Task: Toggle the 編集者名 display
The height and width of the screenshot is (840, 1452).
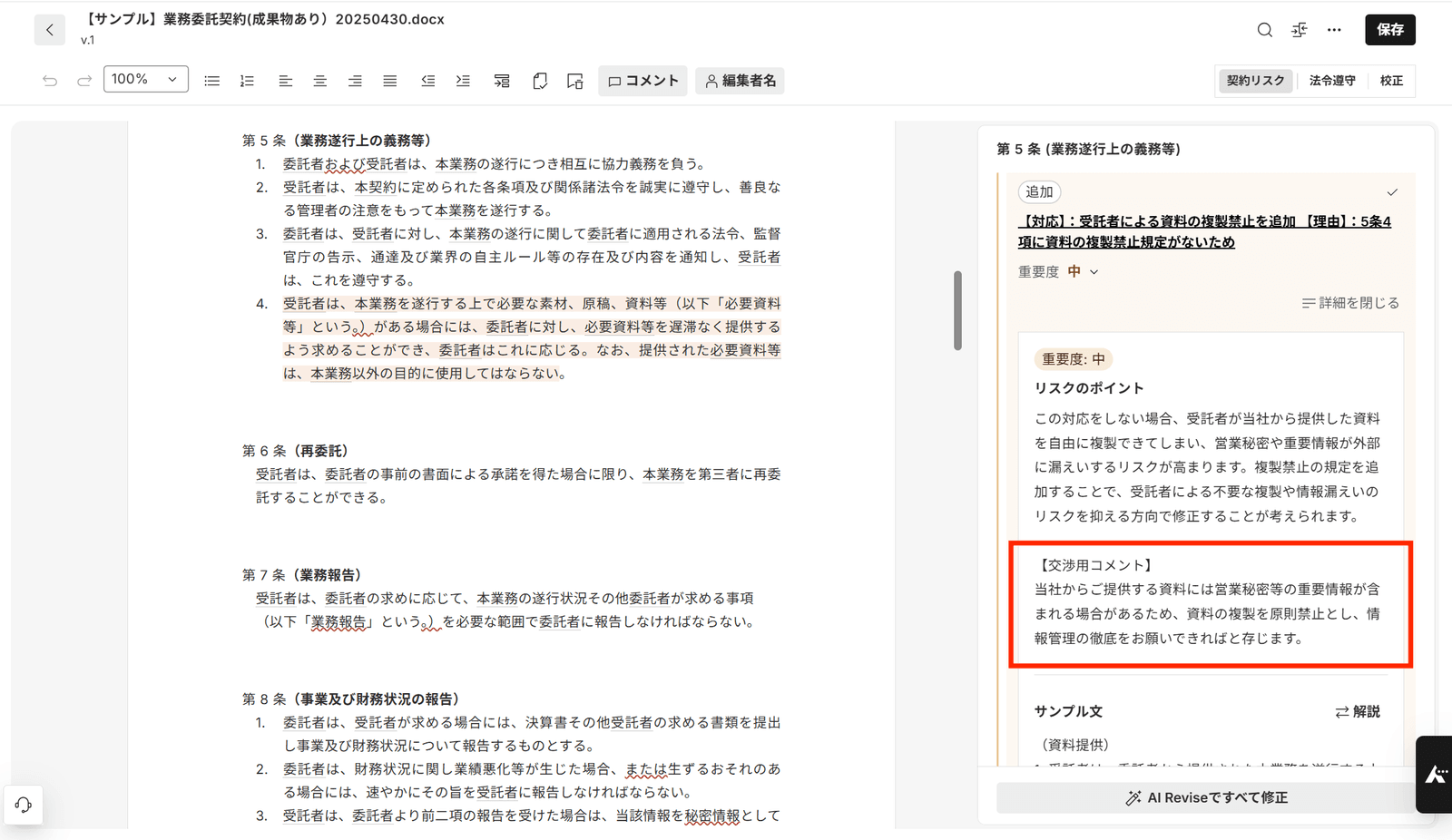Action: (741, 81)
